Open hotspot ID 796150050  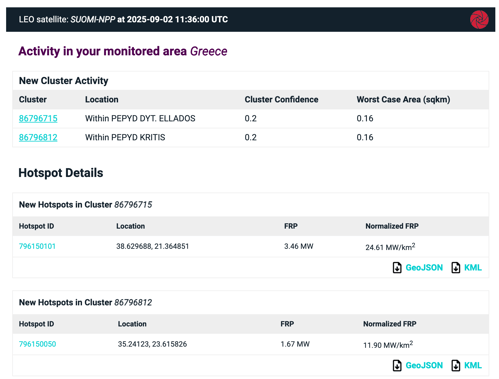[x=37, y=344]
